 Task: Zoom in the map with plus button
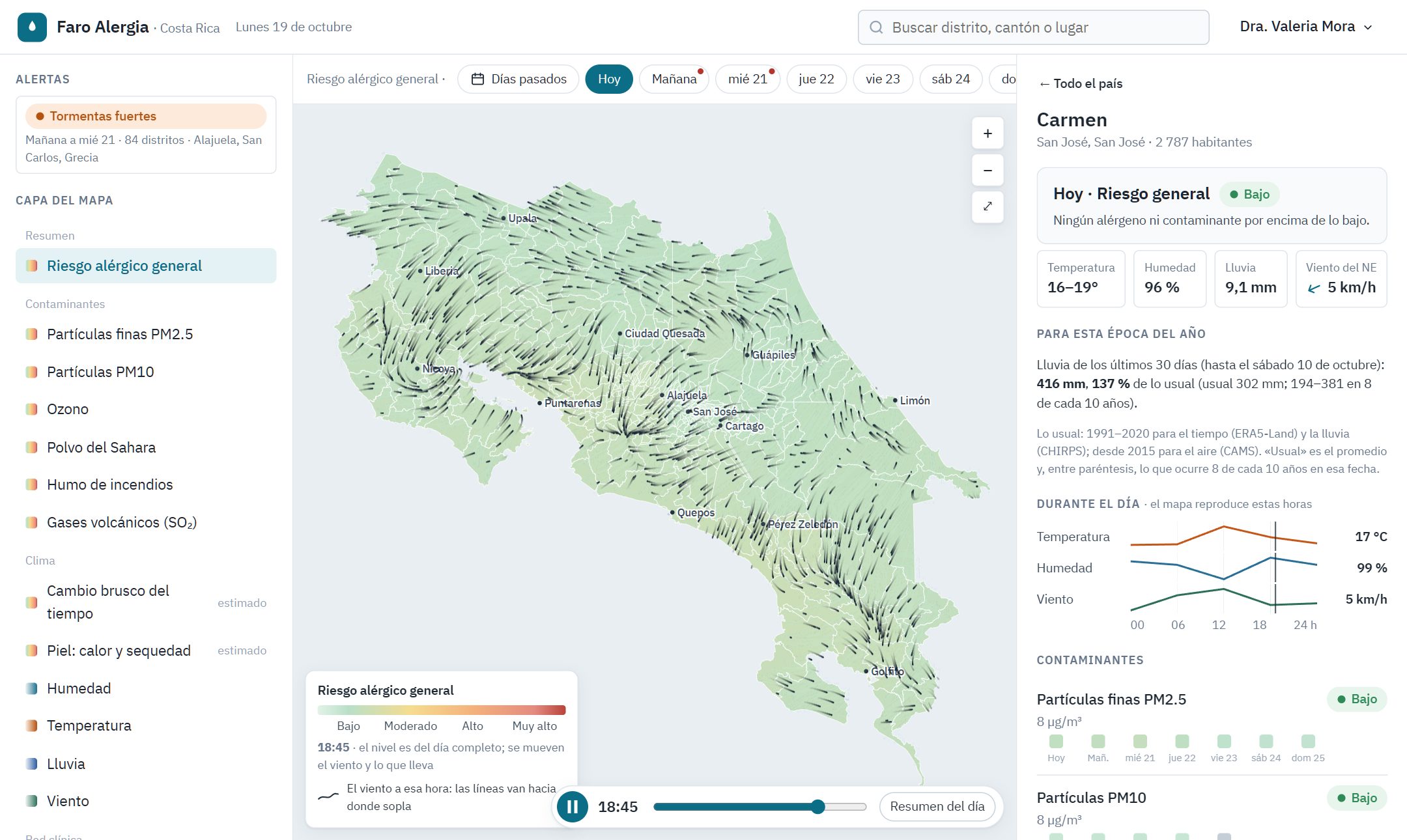coord(988,133)
